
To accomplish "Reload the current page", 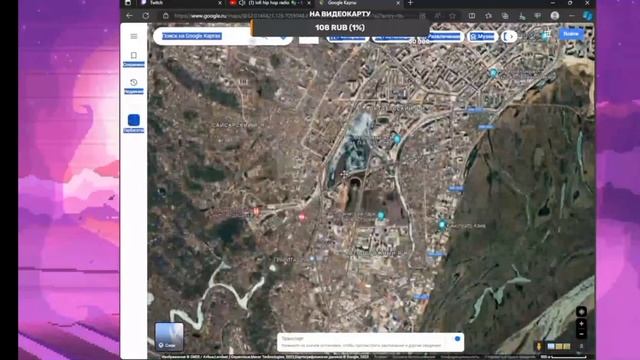I will pyautogui.click(x=146, y=16).
